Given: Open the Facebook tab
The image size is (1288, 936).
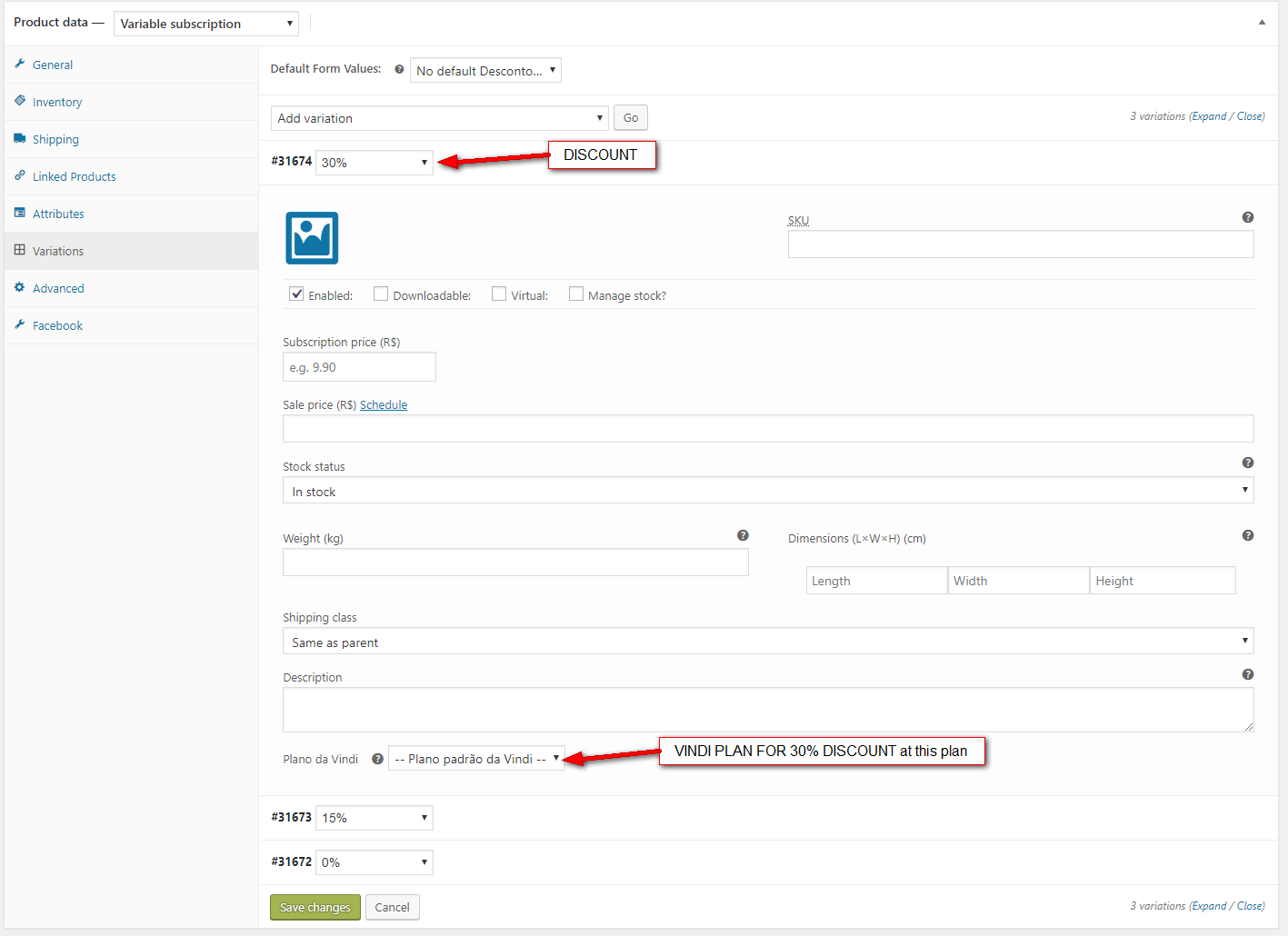Looking at the screenshot, I should coord(131,325).
